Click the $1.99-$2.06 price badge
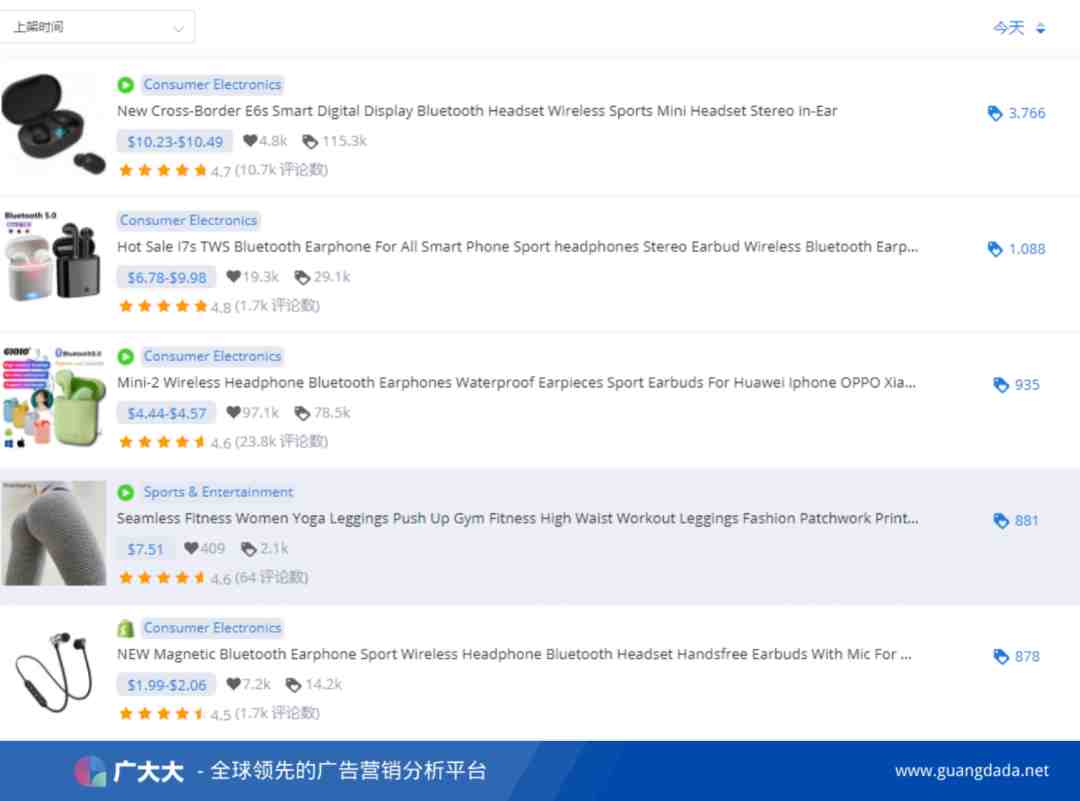This screenshot has width=1080, height=801. (x=166, y=685)
